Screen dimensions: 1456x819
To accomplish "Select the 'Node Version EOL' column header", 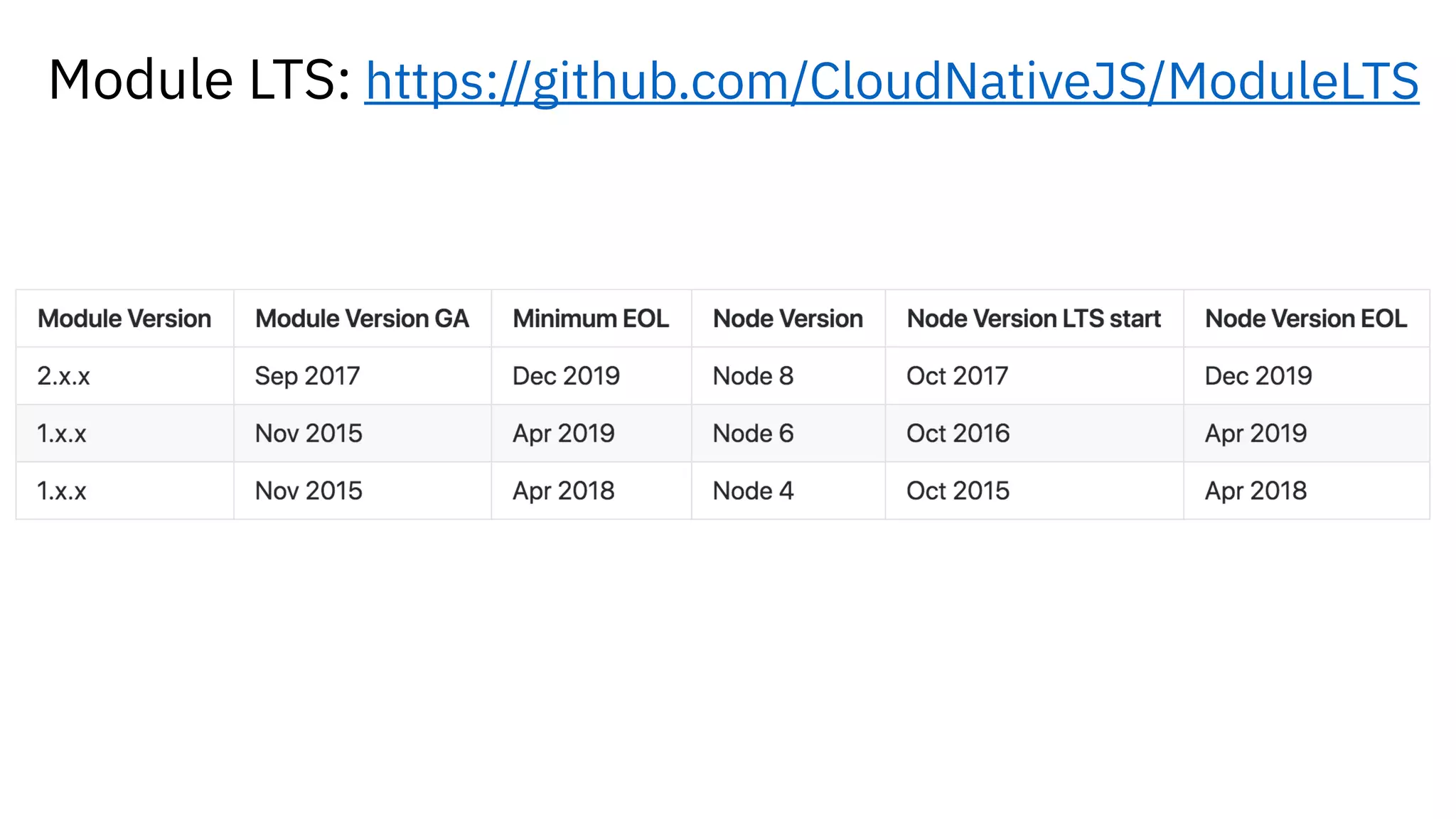I will point(1306,318).
